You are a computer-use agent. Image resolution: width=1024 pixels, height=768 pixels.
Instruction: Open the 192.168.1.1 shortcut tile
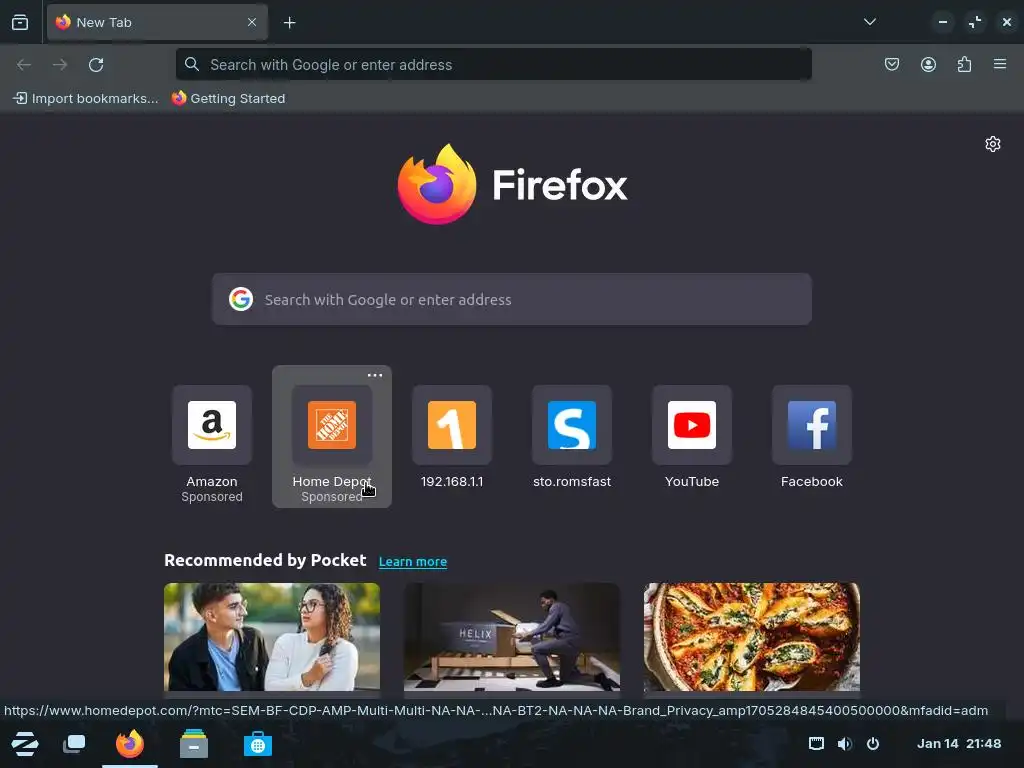(x=452, y=436)
